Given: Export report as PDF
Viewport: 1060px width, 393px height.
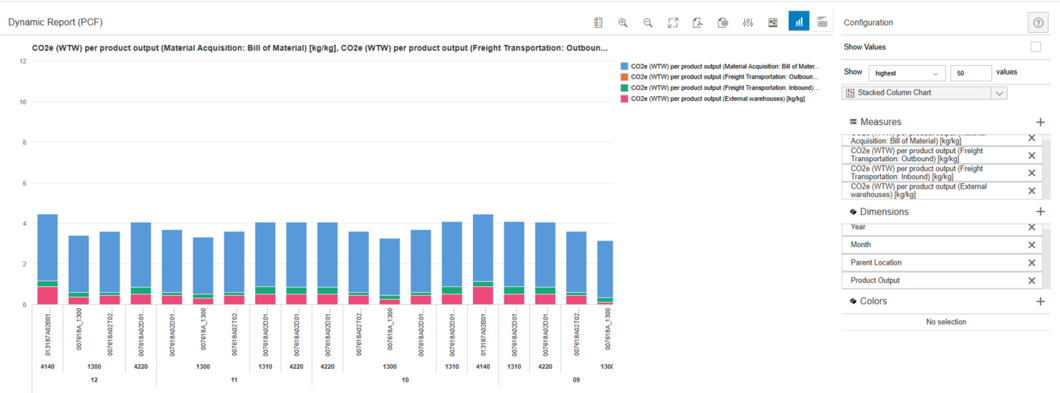Looking at the screenshot, I should coord(698,22).
